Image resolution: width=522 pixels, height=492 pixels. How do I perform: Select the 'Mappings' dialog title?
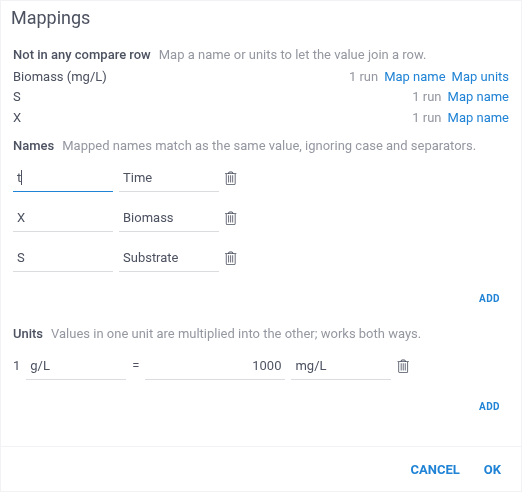tap(51, 18)
